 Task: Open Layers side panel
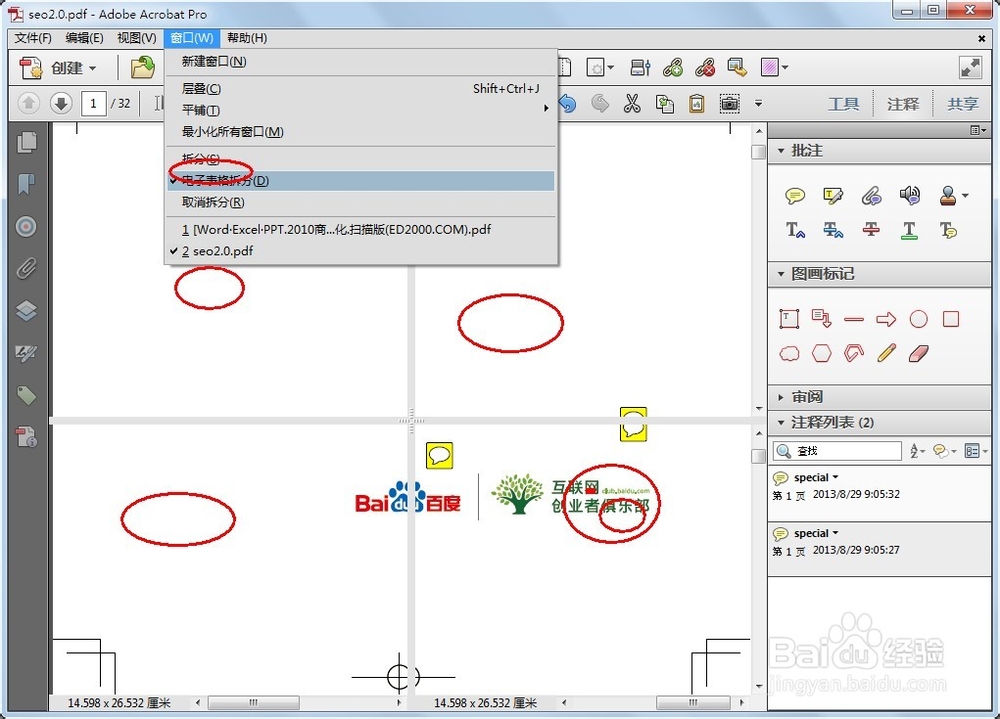point(26,311)
